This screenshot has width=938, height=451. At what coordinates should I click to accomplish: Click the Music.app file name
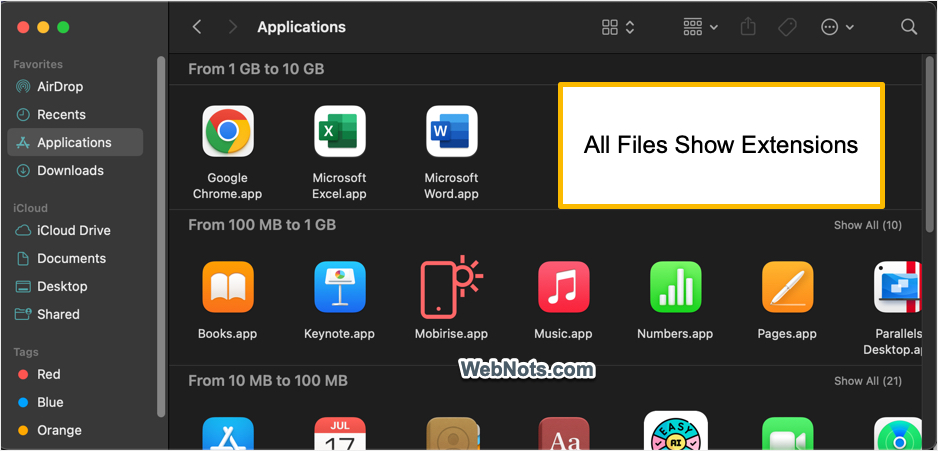click(x=564, y=334)
